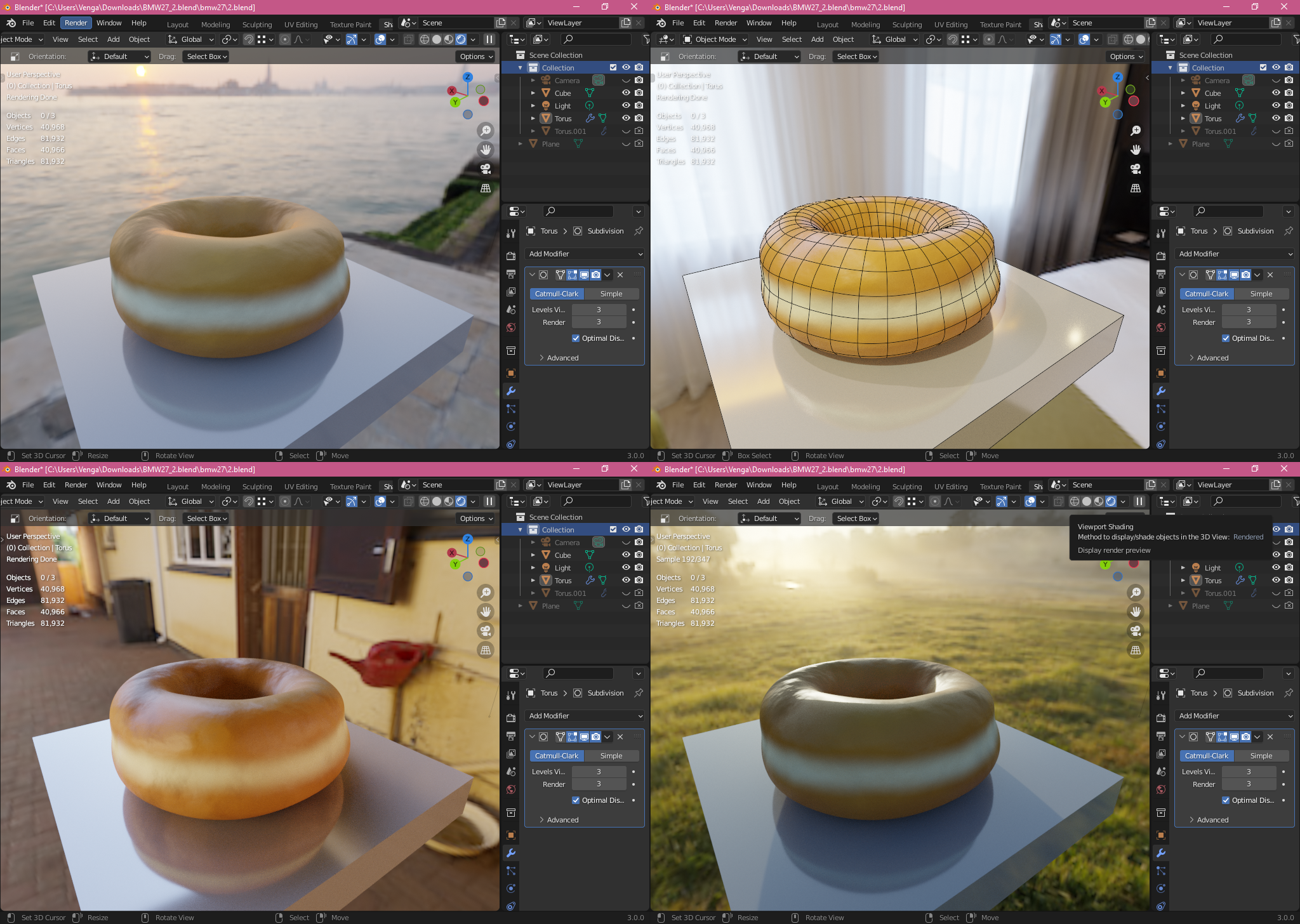Image resolution: width=1300 pixels, height=924 pixels.
Task: Hide Light using eye icon in top-right outliner
Action: click(x=1276, y=105)
